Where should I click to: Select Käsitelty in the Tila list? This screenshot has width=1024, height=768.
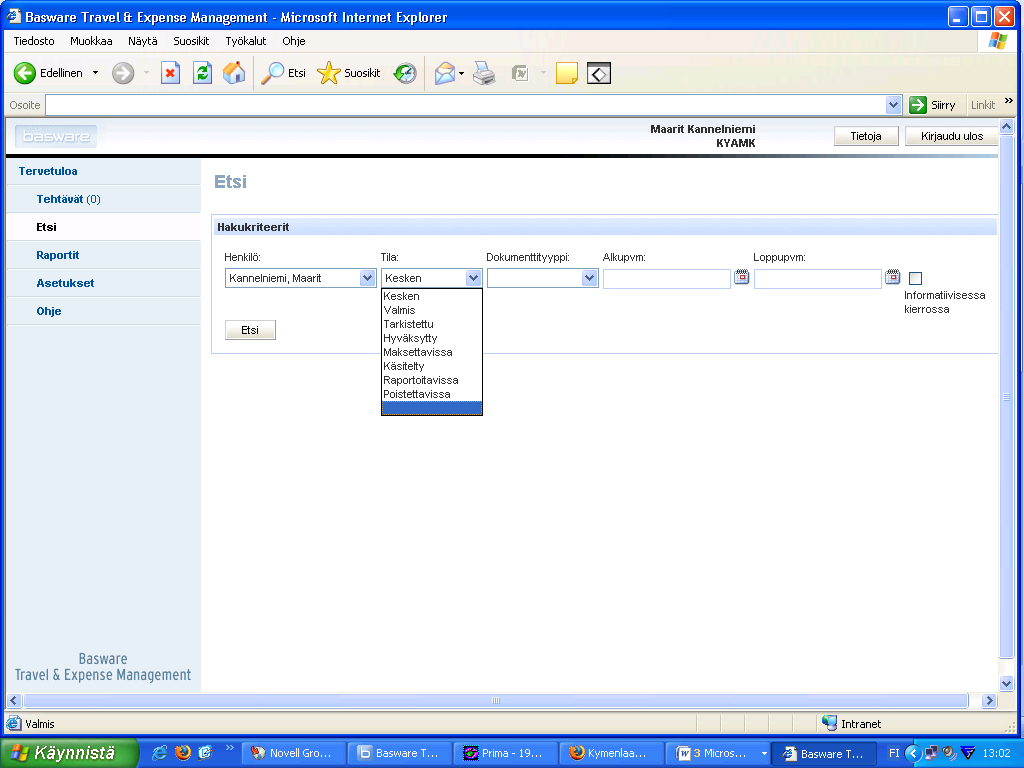point(432,366)
